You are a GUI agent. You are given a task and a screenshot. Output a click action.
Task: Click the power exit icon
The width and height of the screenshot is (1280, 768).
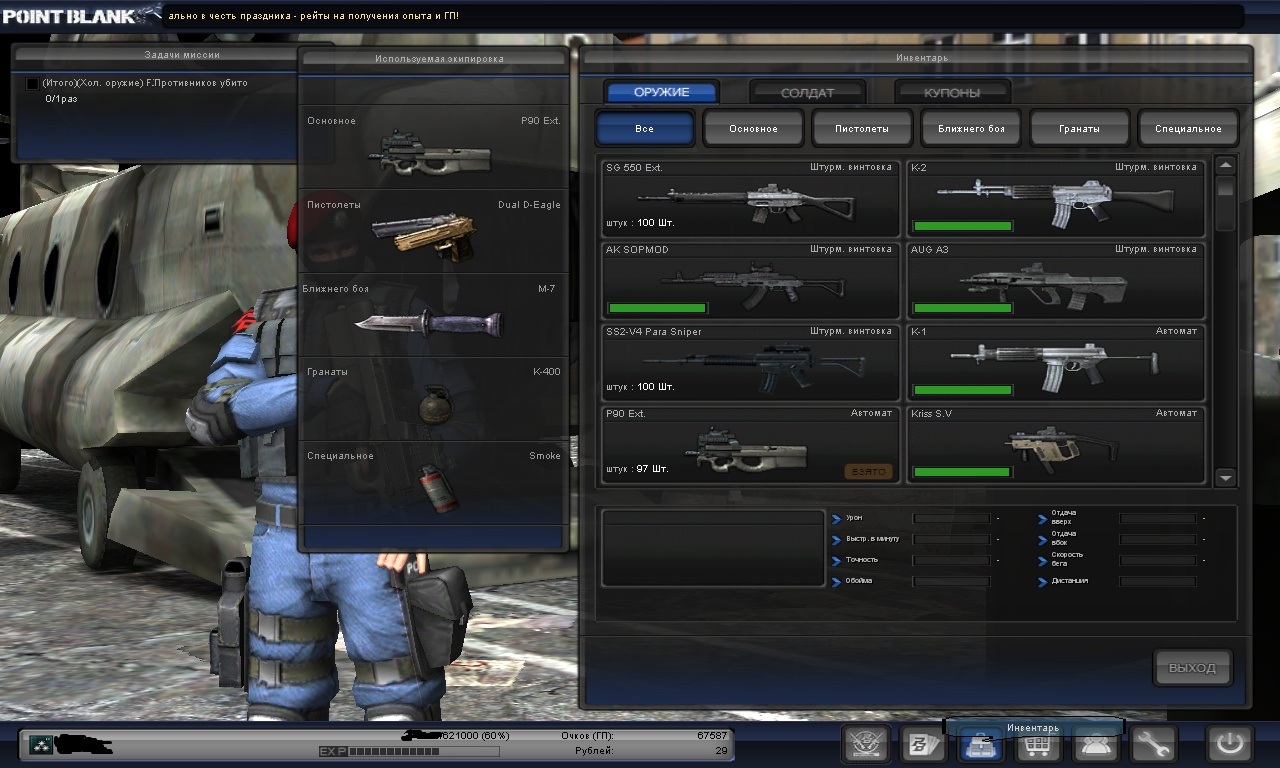tap(1229, 745)
